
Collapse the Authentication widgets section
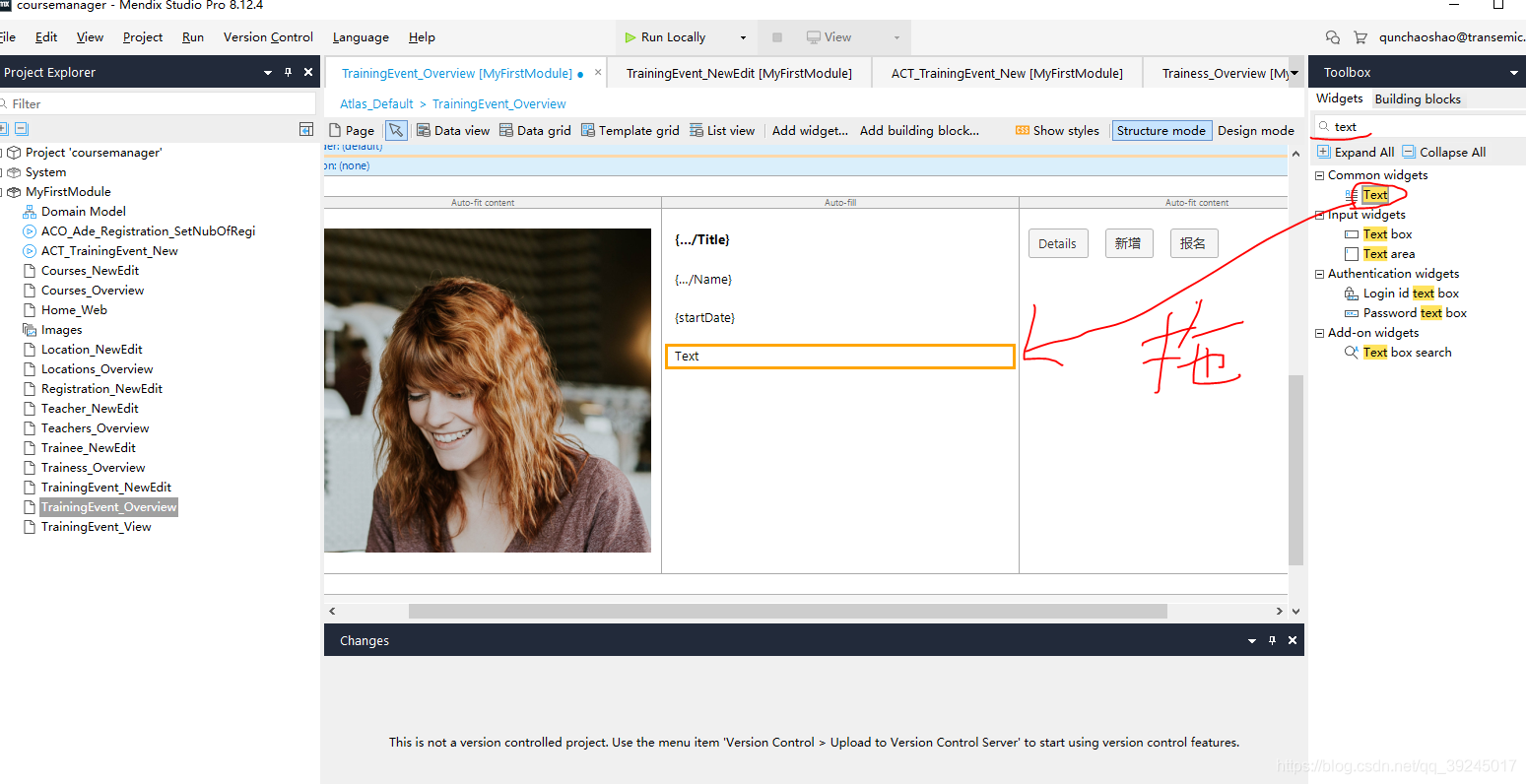pyautogui.click(x=1320, y=274)
